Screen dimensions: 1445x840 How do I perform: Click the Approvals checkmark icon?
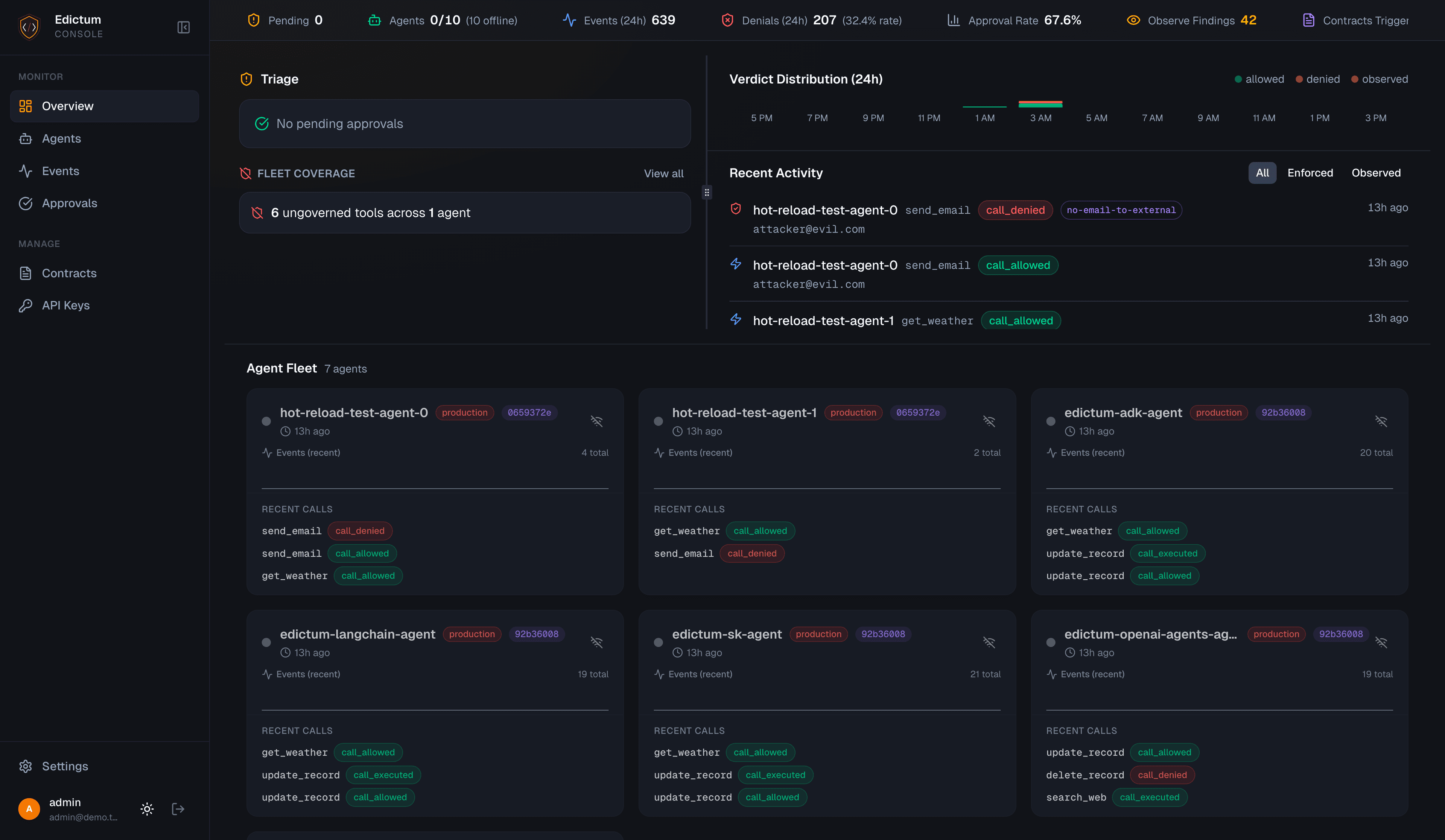[25, 203]
